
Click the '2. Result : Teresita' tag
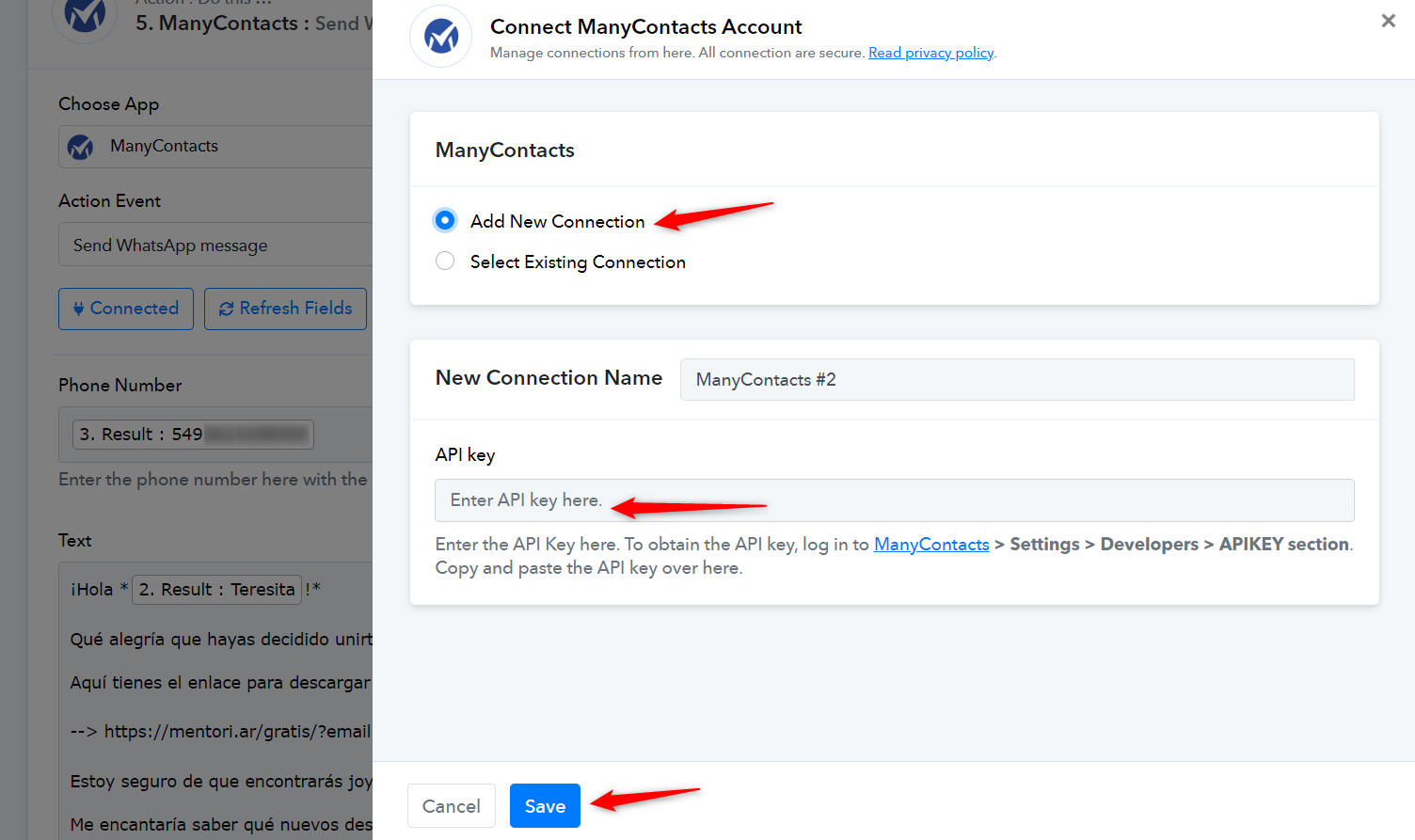pos(217,590)
